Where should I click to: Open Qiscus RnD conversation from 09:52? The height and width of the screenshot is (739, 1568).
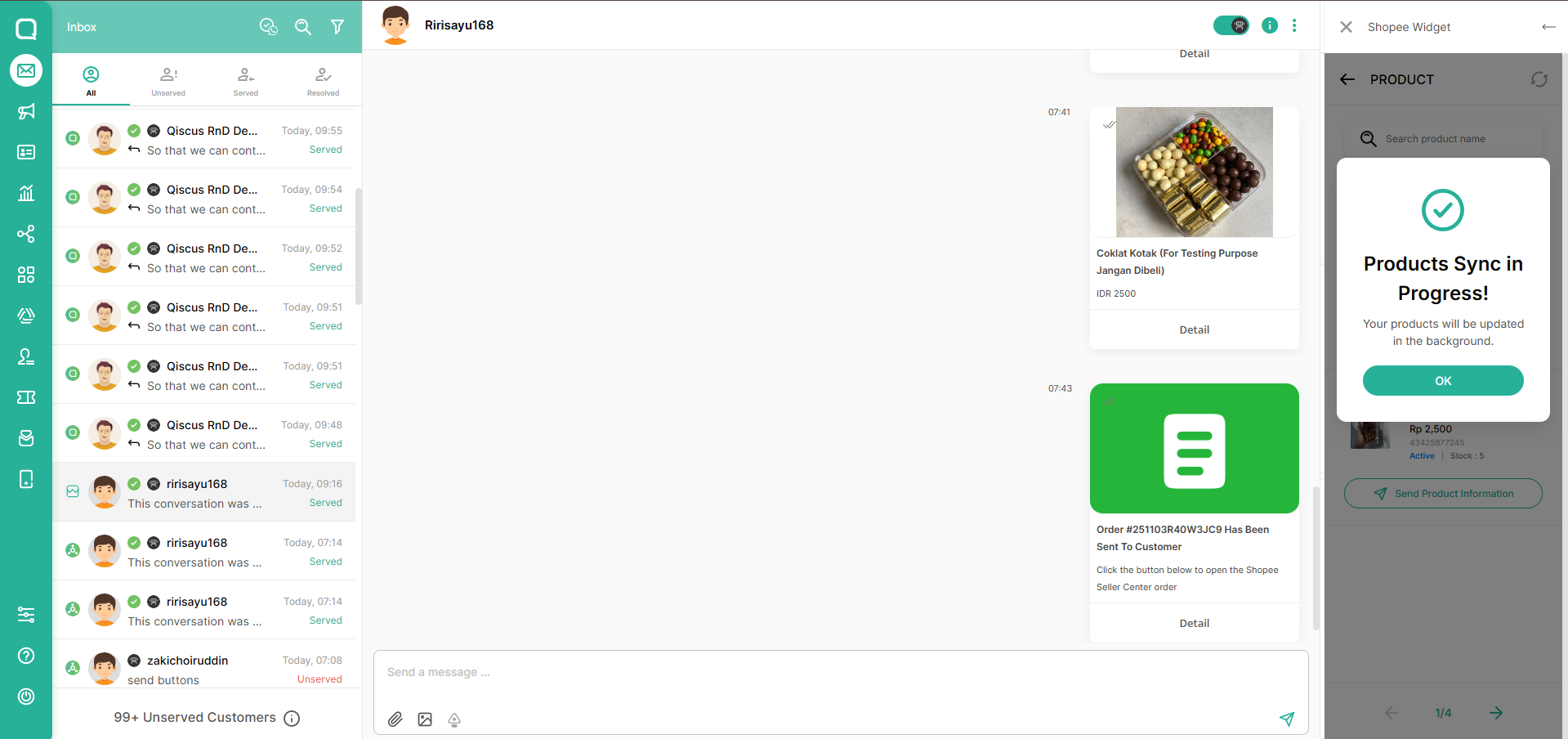tap(204, 258)
